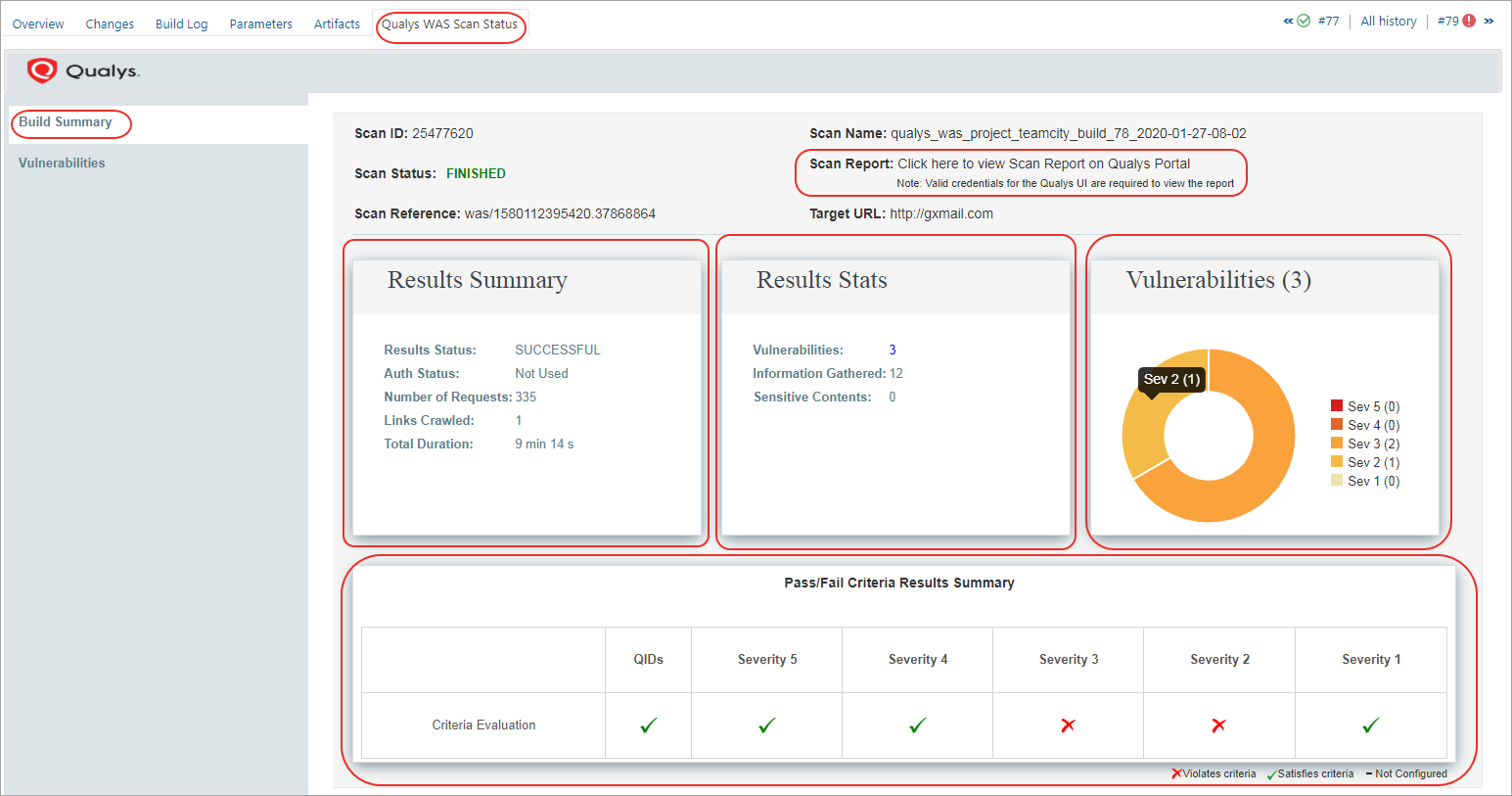
Task: Click the scan name qualys_was_project_teamcity_build_78 text
Action: (1069, 133)
